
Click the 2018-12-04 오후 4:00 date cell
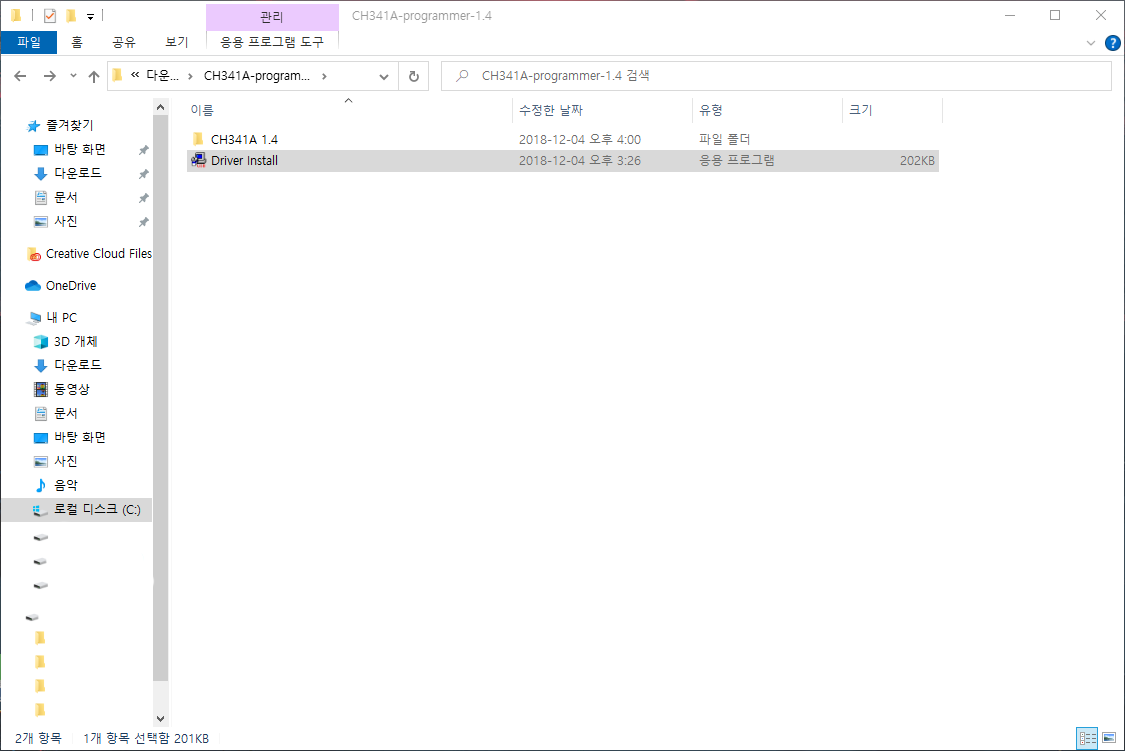(580, 139)
